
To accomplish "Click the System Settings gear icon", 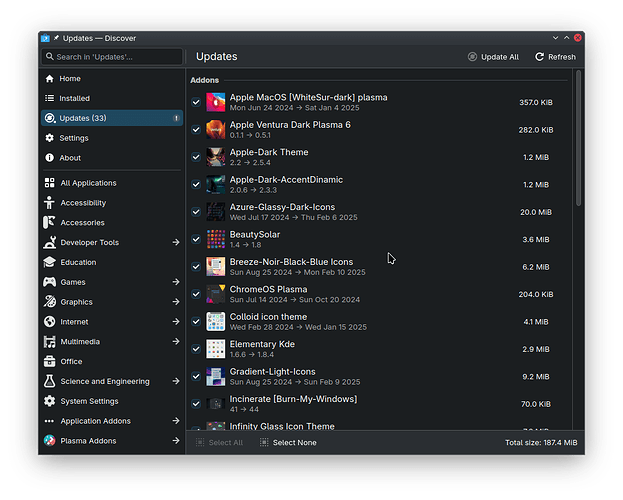I will (x=50, y=401).
